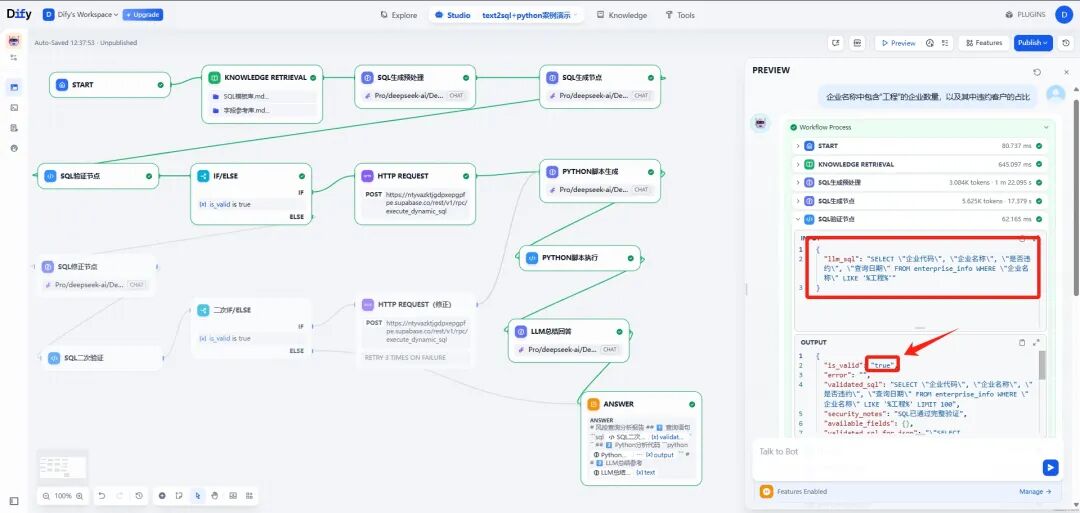Select the START node on canvas
The height and width of the screenshot is (513, 1080).
(110, 85)
